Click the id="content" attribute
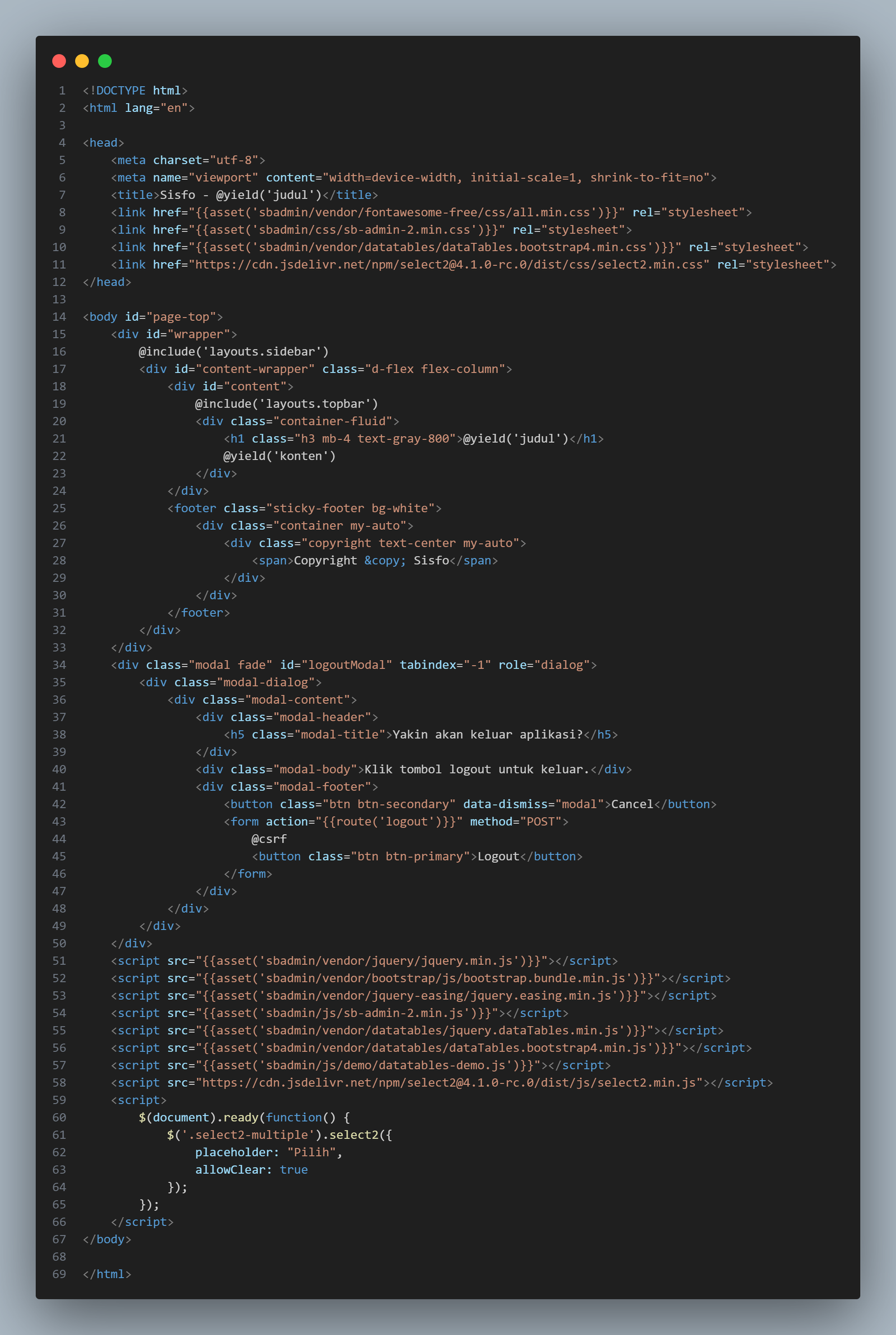Screen dimensions: 896x1335 coord(245,387)
